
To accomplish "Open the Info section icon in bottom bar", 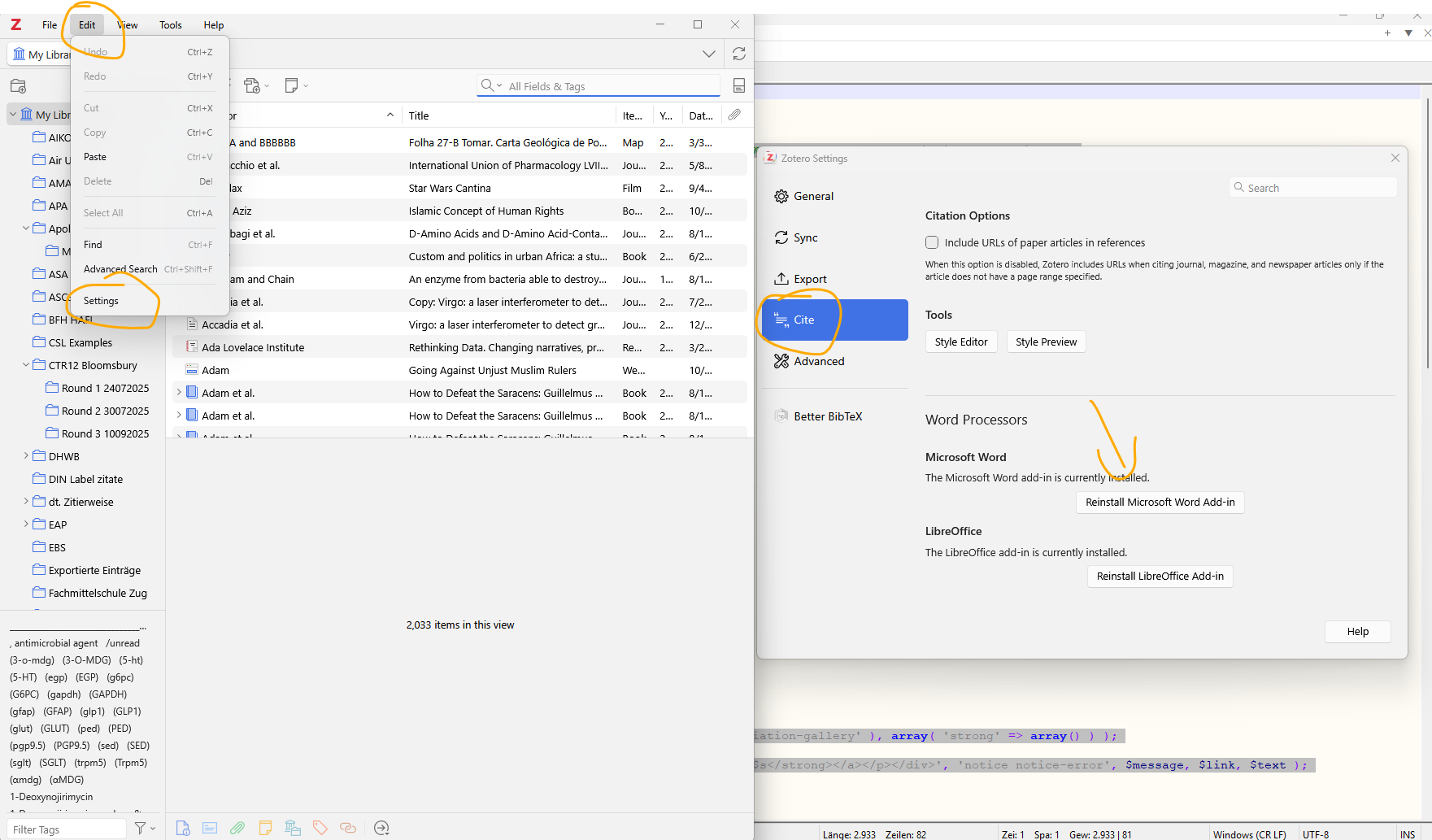I will (x=183, y=828).
